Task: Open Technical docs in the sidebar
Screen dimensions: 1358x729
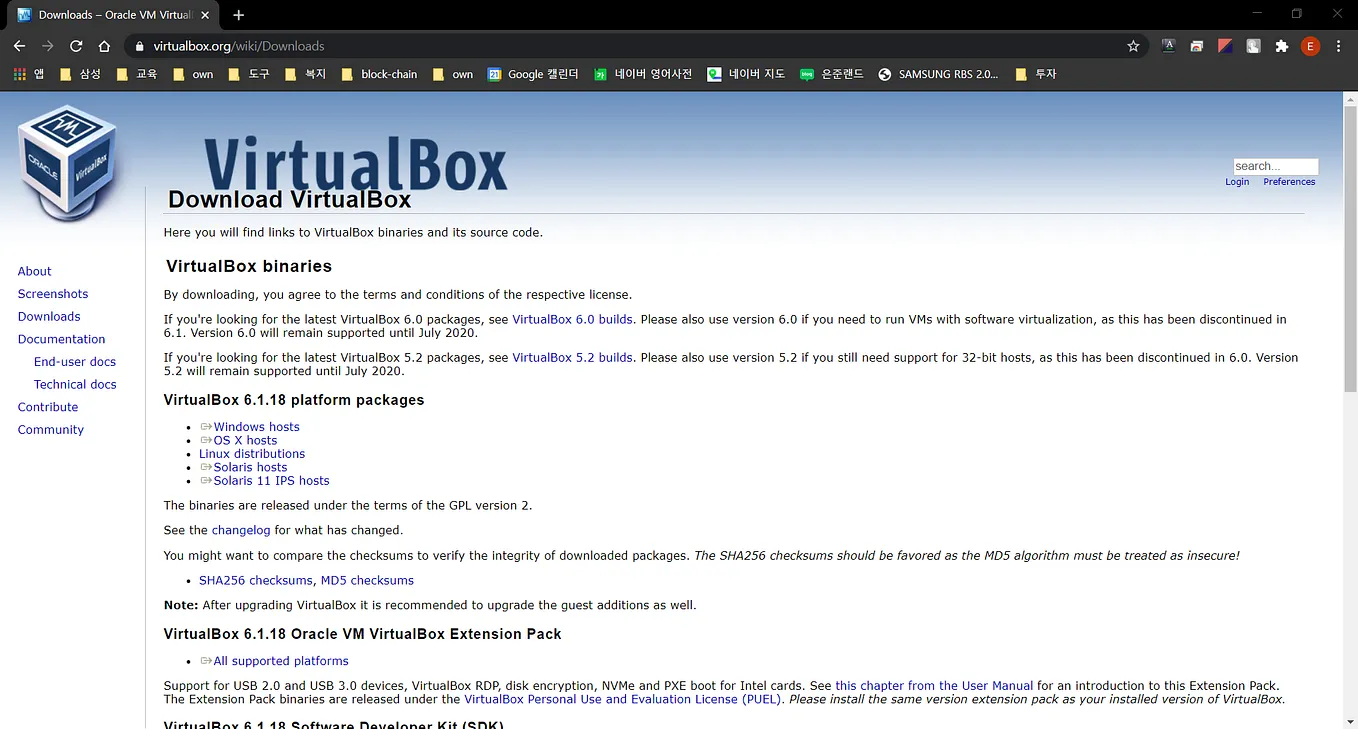Action: 75,384
